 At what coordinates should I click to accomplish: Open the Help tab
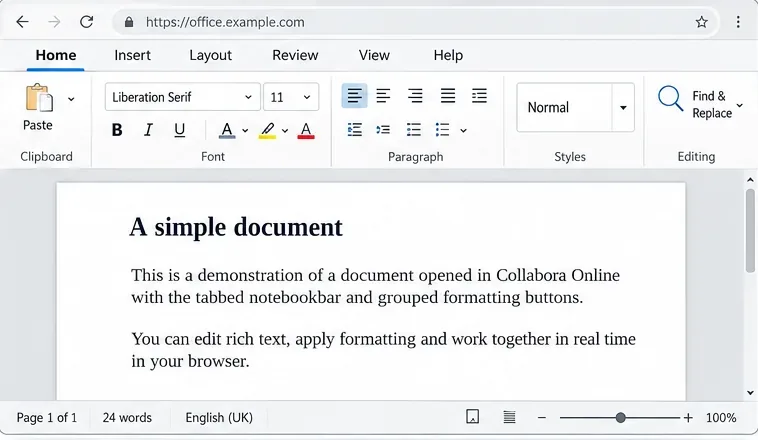(x=448, y=55)
